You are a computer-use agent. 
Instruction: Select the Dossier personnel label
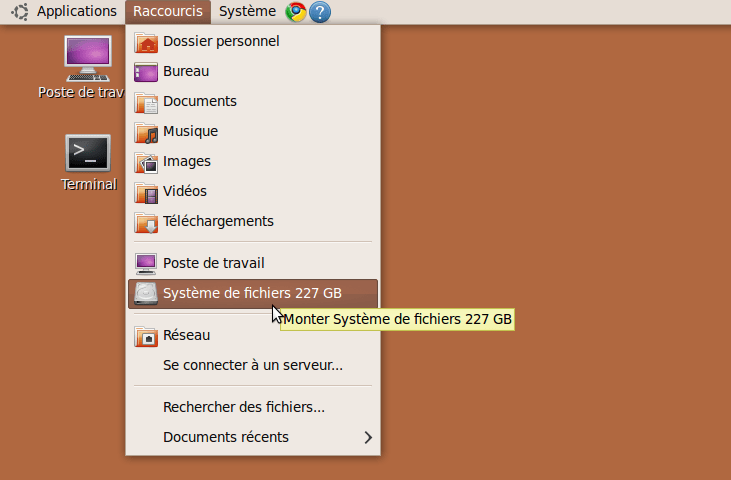[x=221, y=41]
